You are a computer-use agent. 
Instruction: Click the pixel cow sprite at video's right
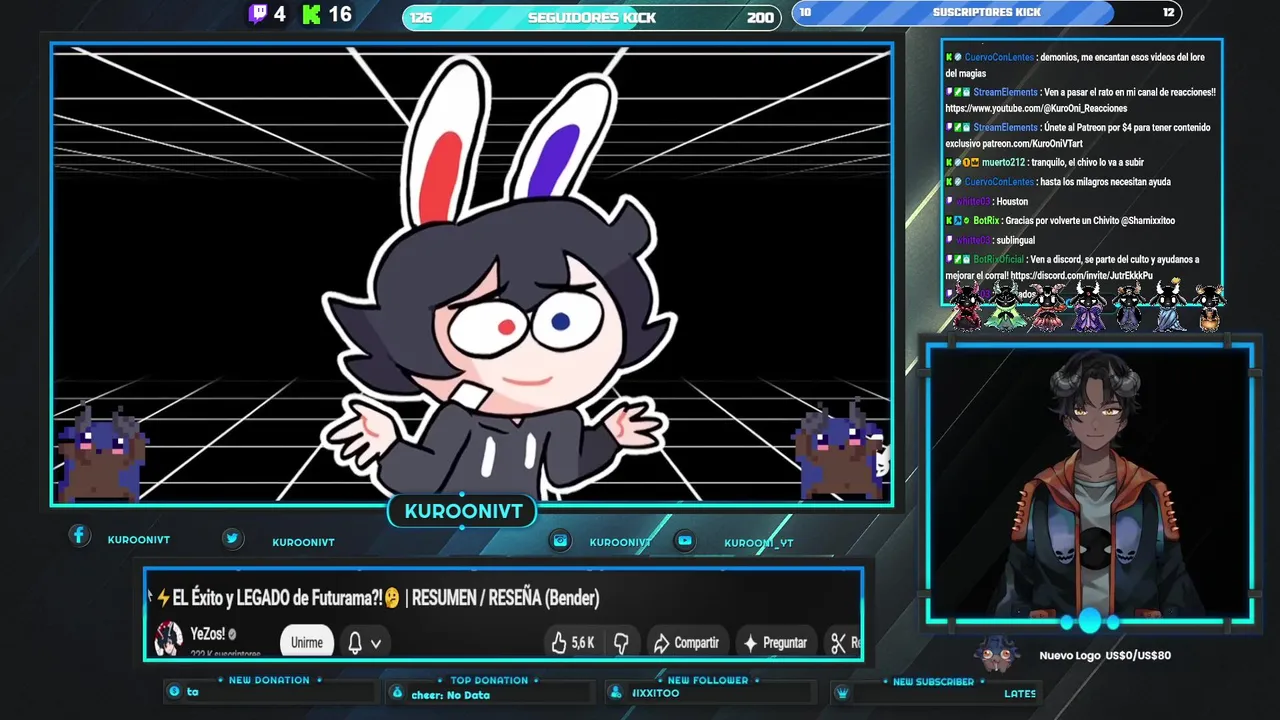point(840,452)
